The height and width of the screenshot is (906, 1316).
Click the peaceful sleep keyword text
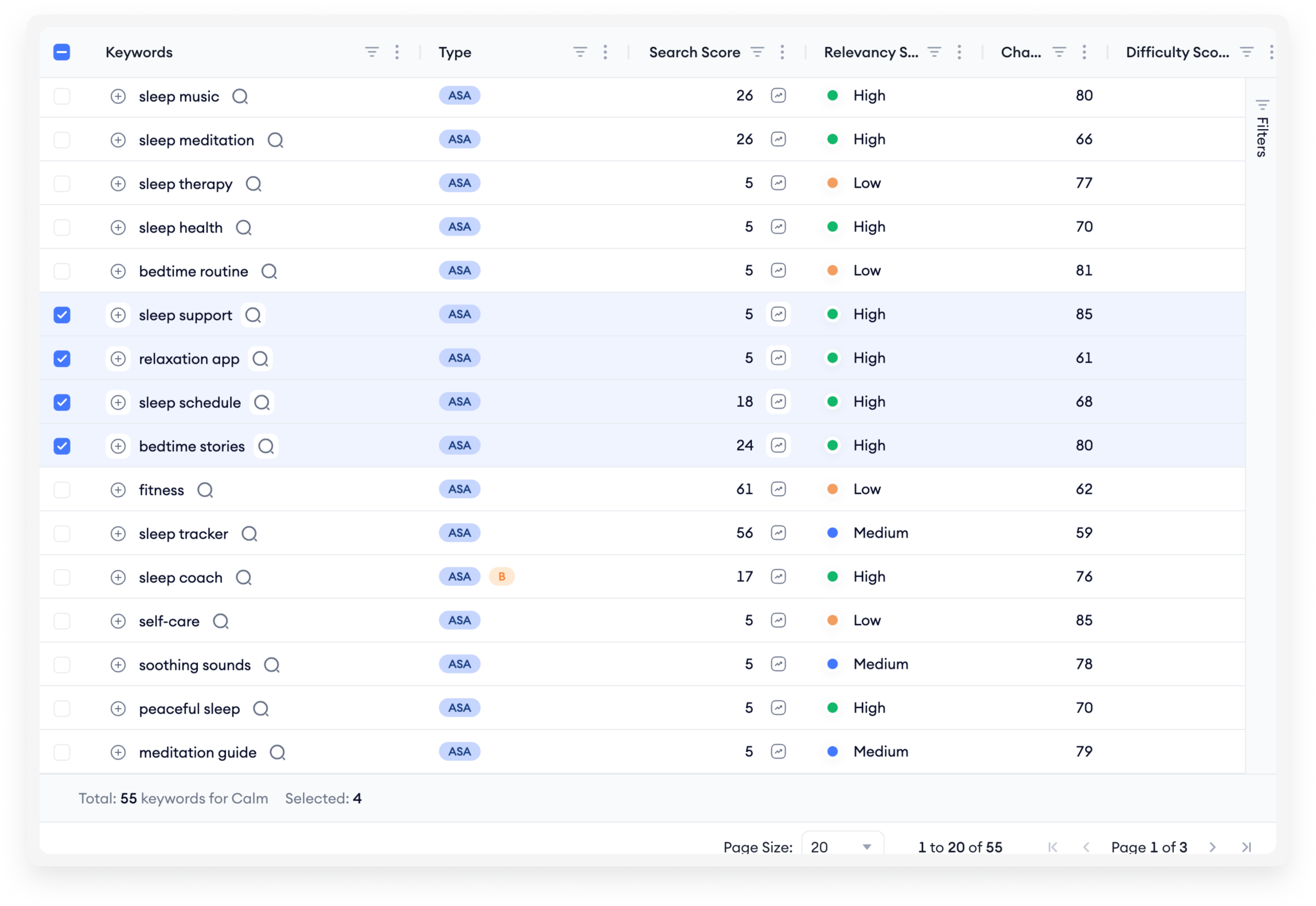click(190, 709)
